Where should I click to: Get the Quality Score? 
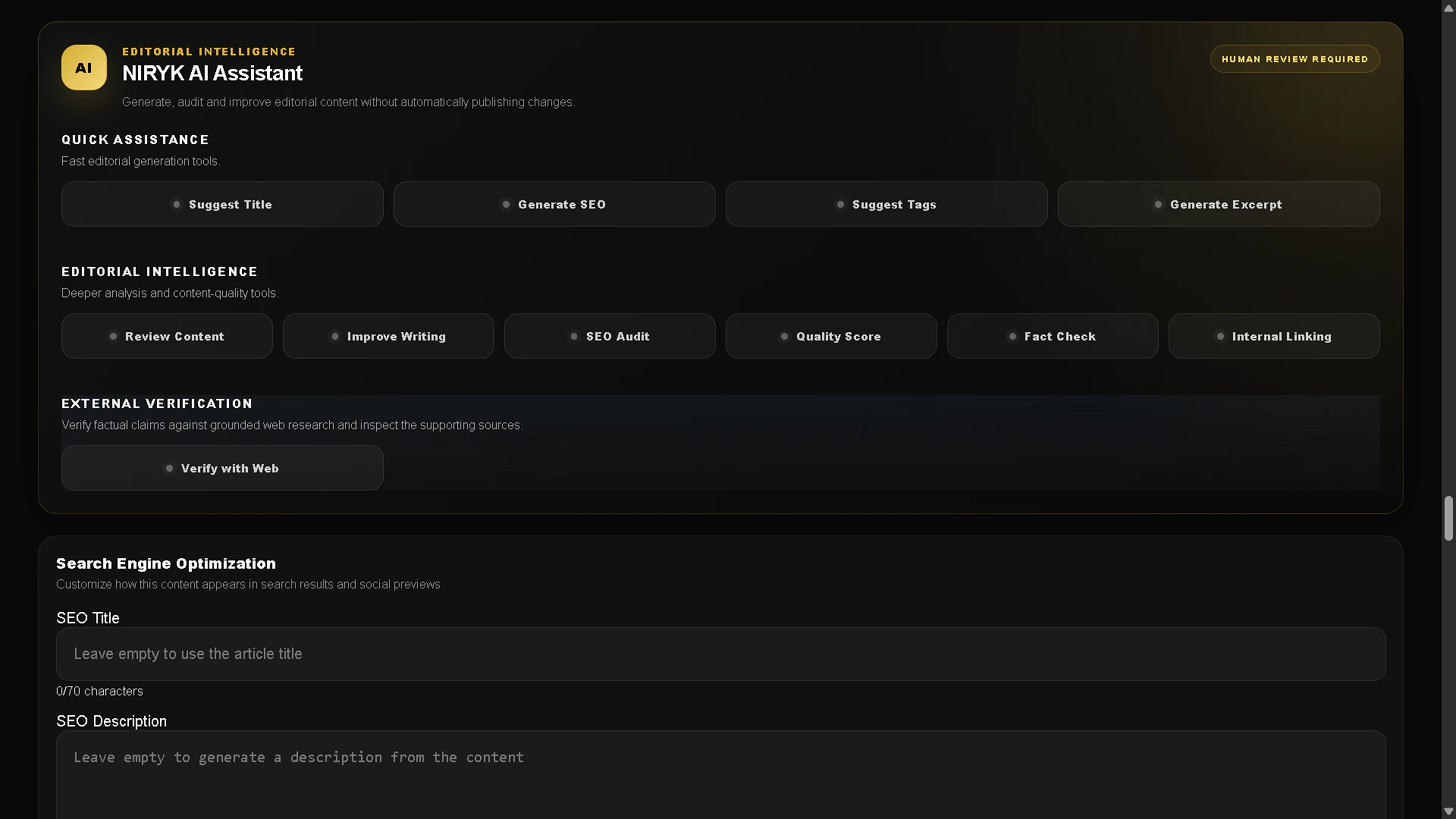pos(831,336)
